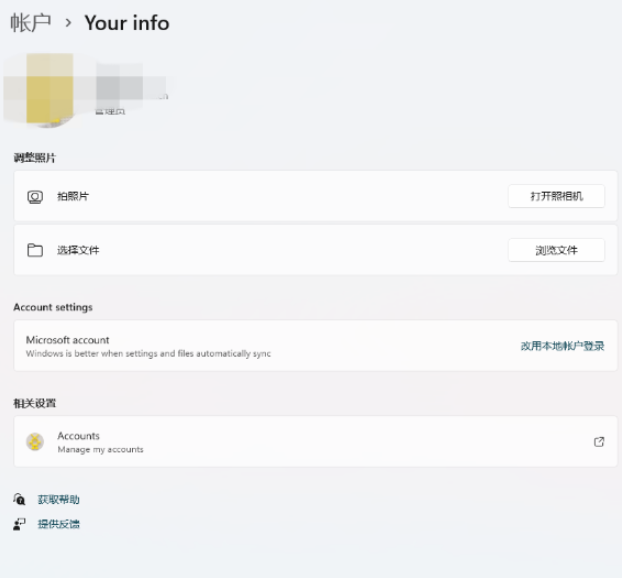
Task: Open the external link icon in Accounts row
Action: tap(599, 442)
